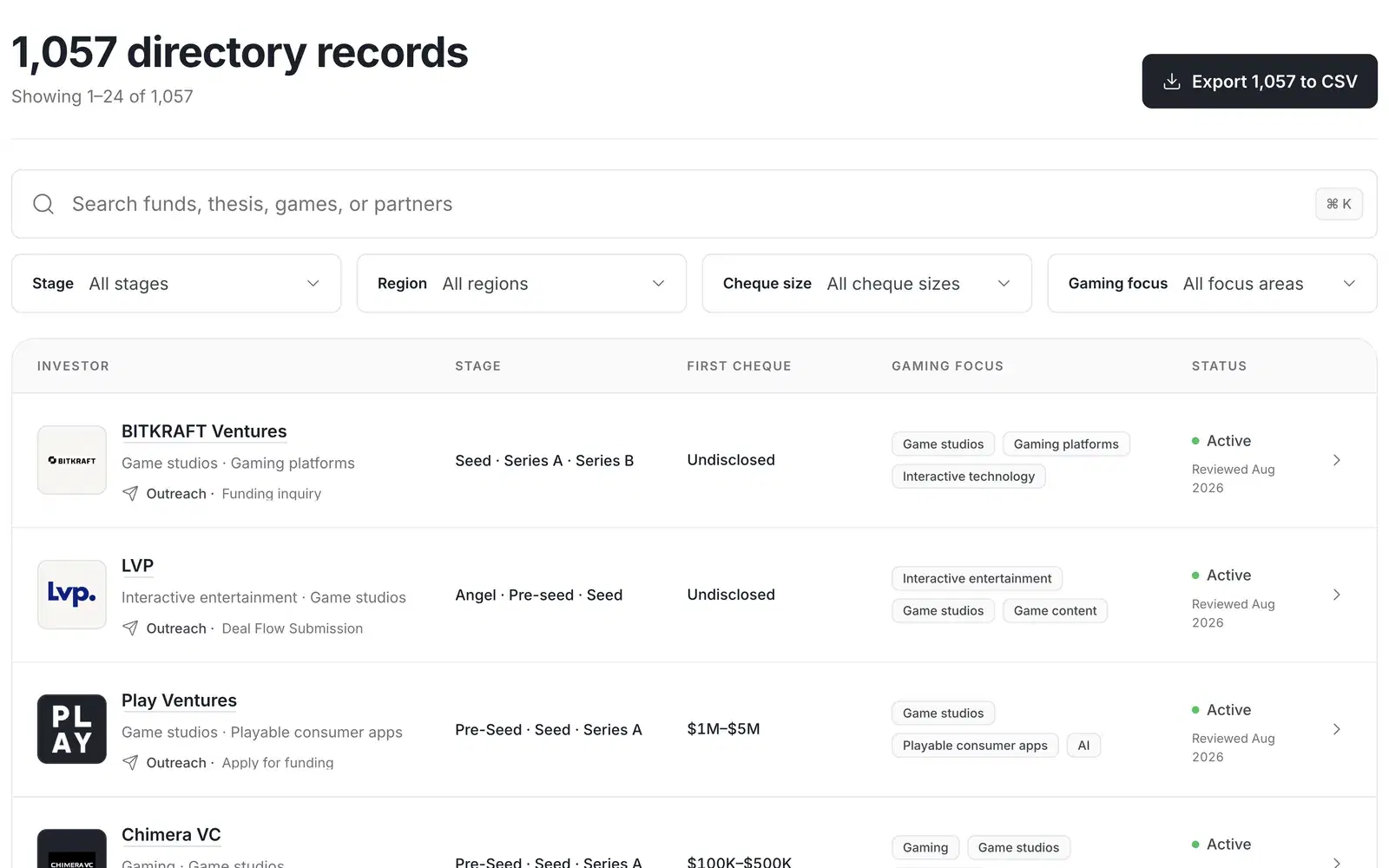1389x868 pixels.
Task: Open the Chimera VC logo thumbnail
Action: (72, 849)
